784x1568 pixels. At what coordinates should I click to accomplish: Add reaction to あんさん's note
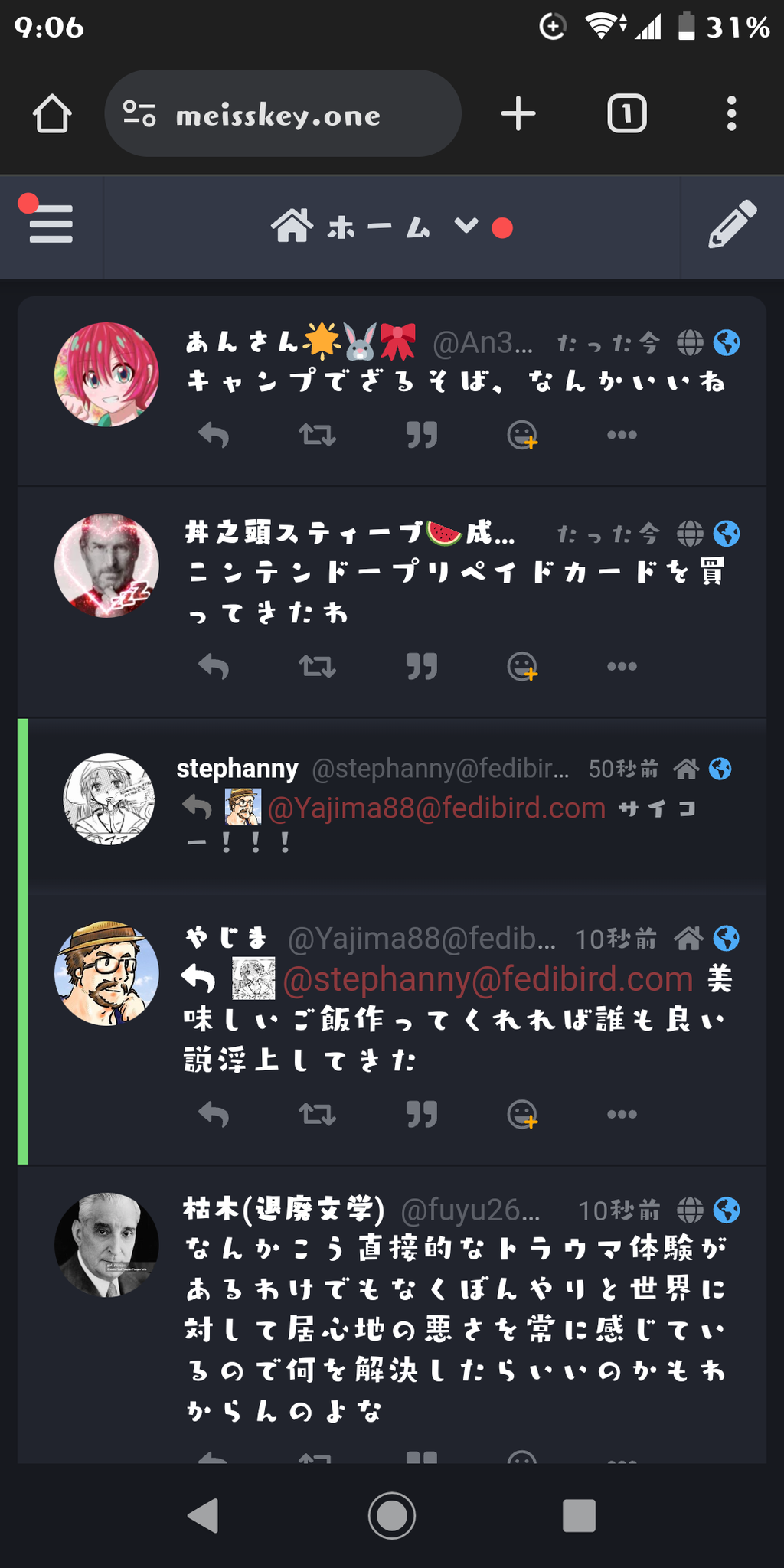click(x=523, y=435)
